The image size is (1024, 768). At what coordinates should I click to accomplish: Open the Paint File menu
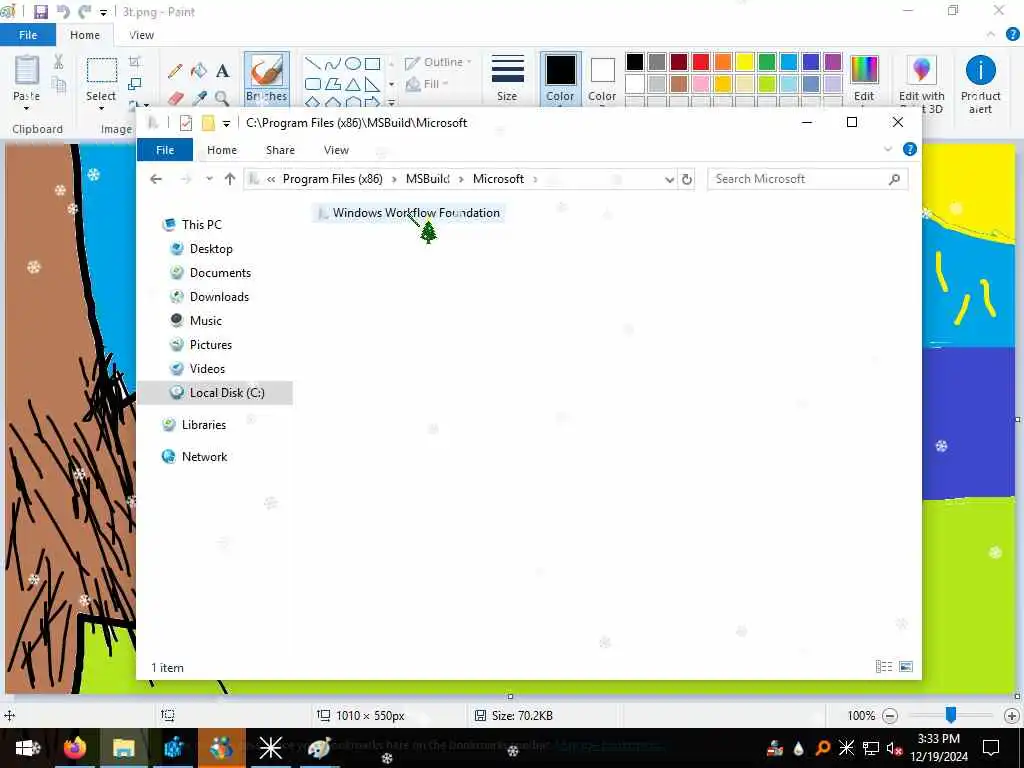28,35
